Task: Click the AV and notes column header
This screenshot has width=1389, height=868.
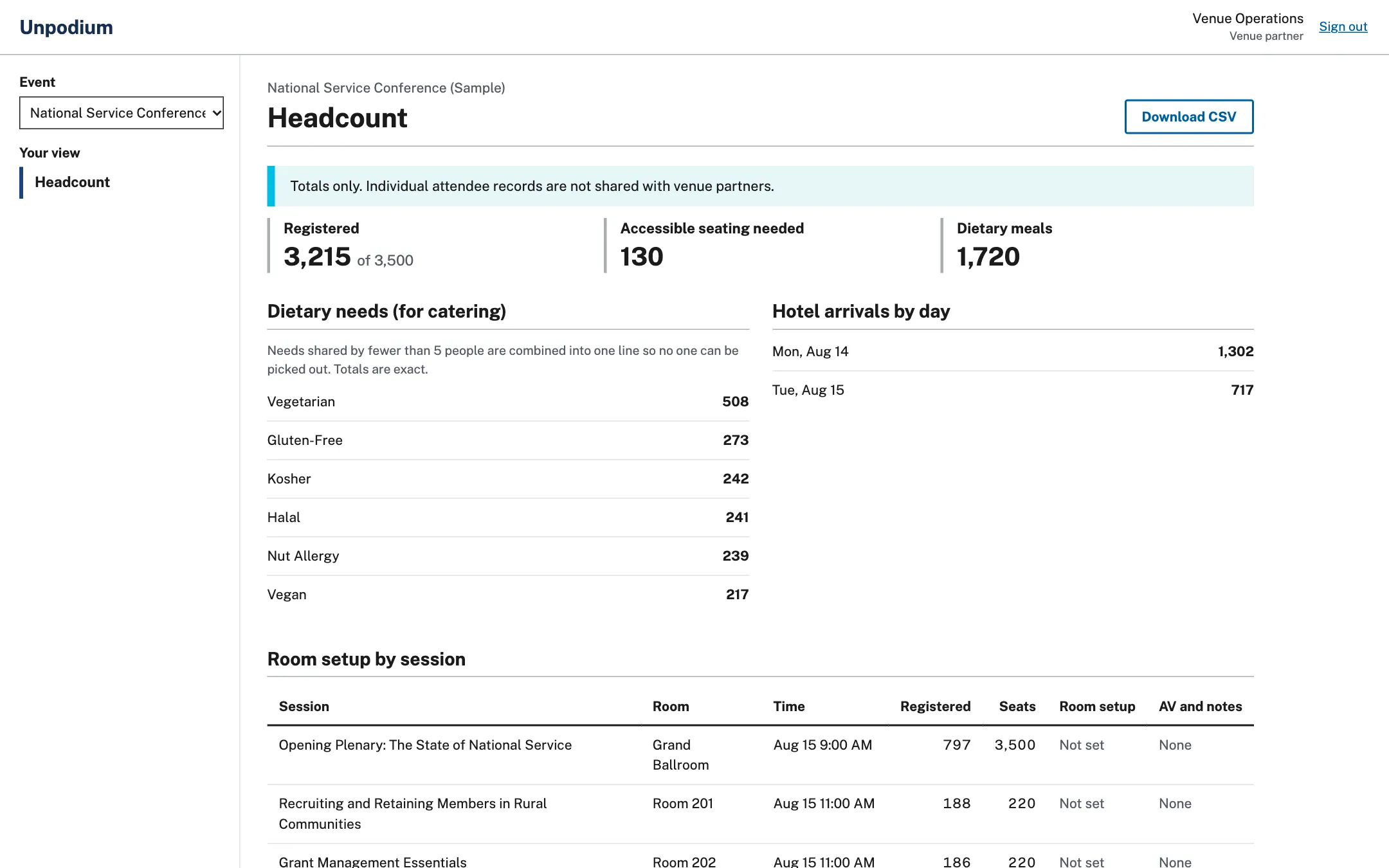Action: click(x=1200, y=706)
